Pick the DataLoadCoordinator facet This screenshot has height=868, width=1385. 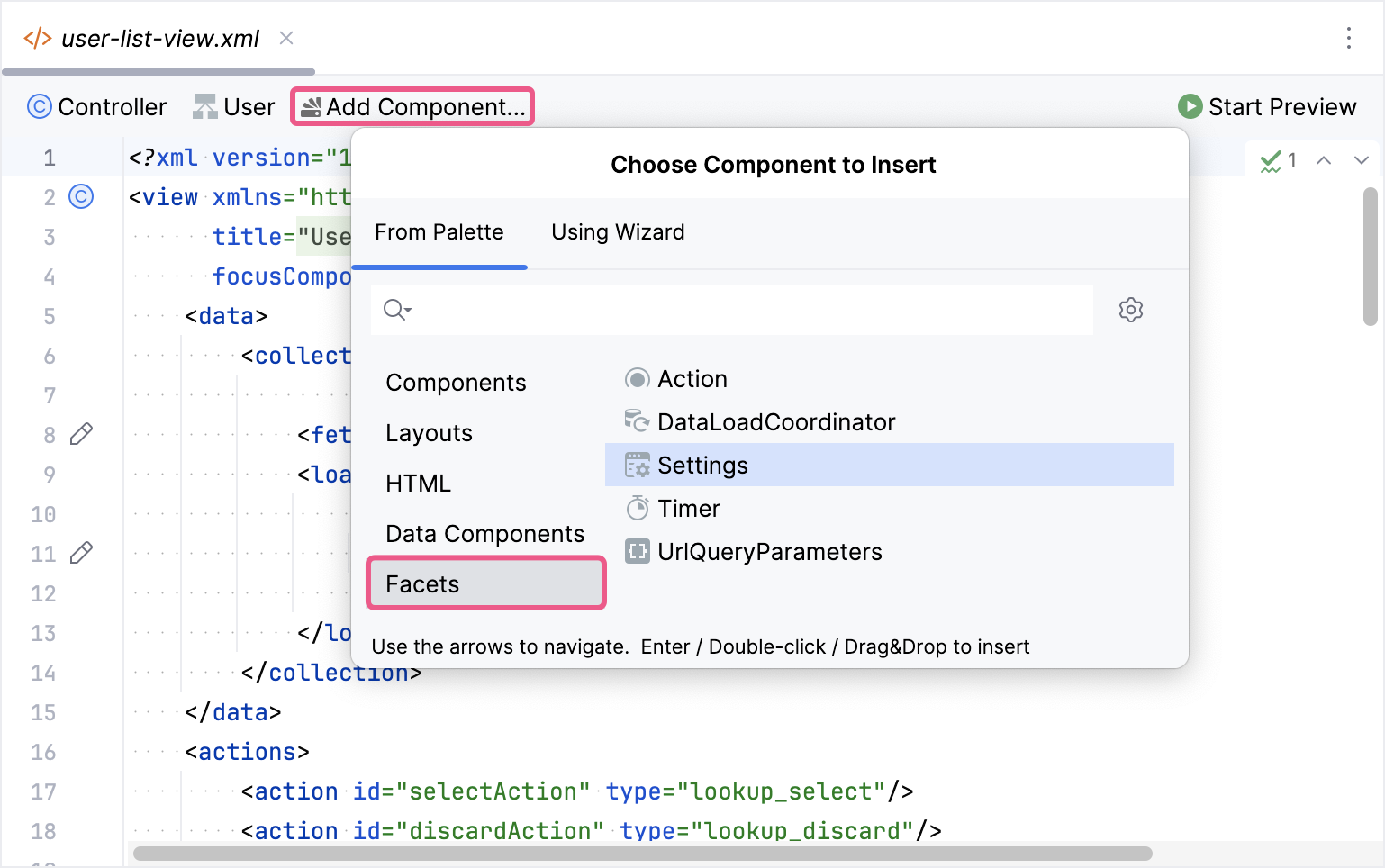point(775,422)
